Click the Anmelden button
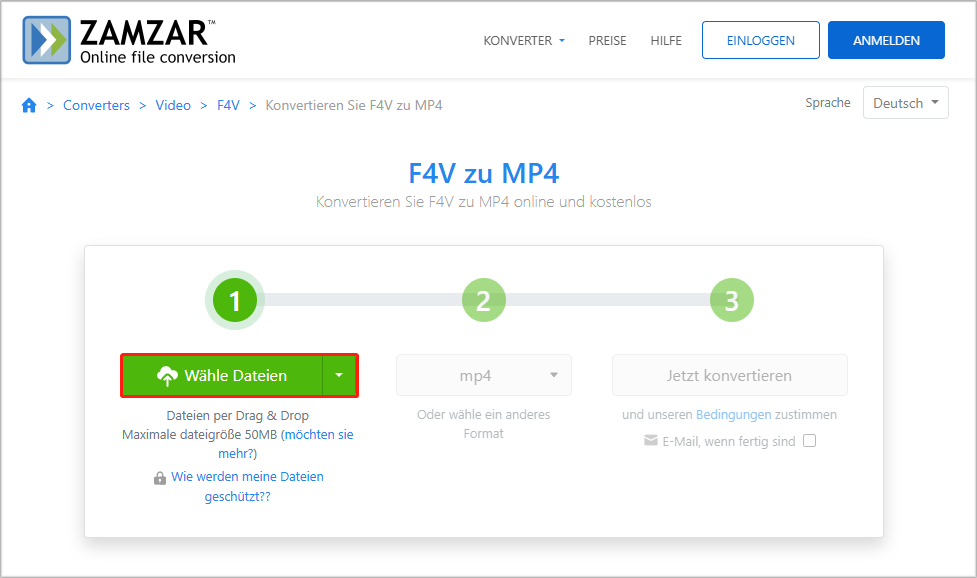This screenshot has width=977, height=578. coord(886,40)
